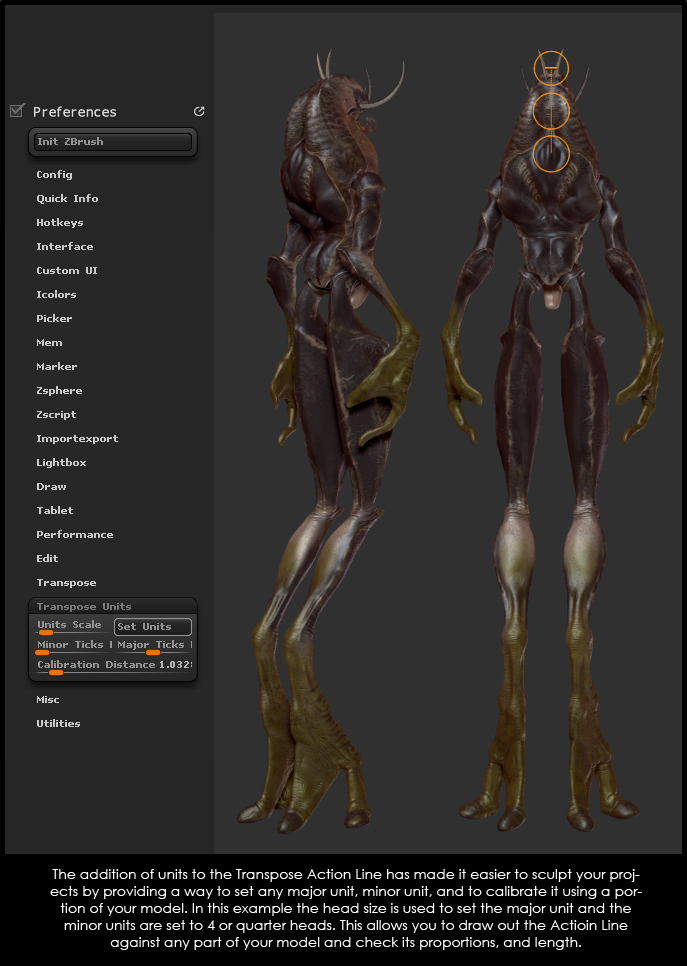Click the Preferences dock arrow icon
687x966 pixels.
[x=199, y=112]
